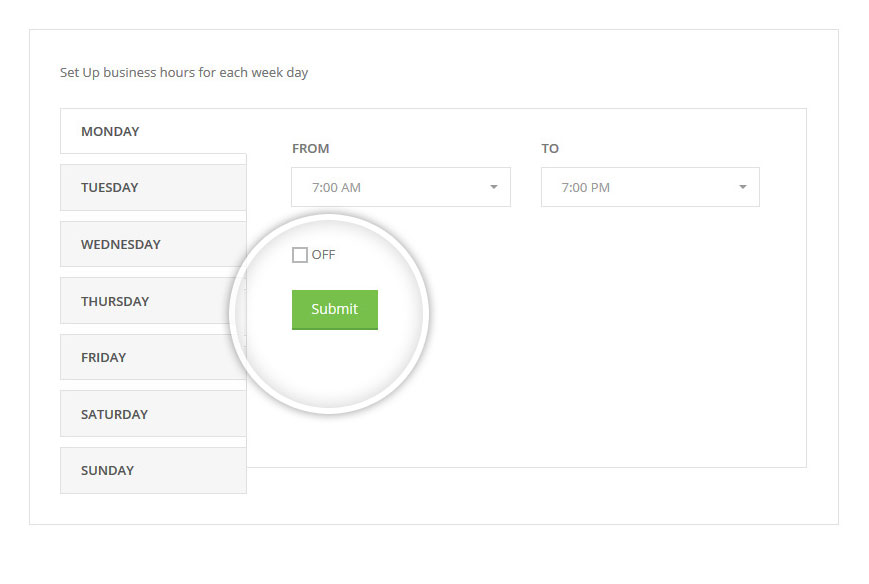Open the FROM time dropdown
This screenshot has width=869, height=584.
pyautogui.click(x=400, y=187)
